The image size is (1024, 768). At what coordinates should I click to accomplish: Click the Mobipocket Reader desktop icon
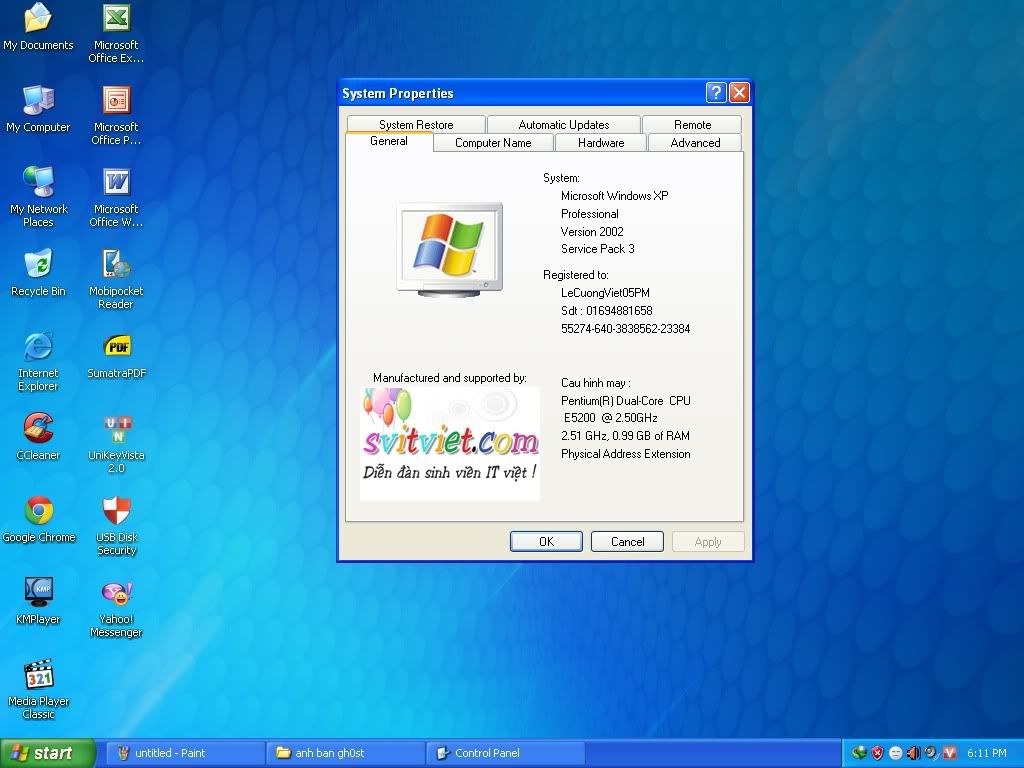(116, 280)
